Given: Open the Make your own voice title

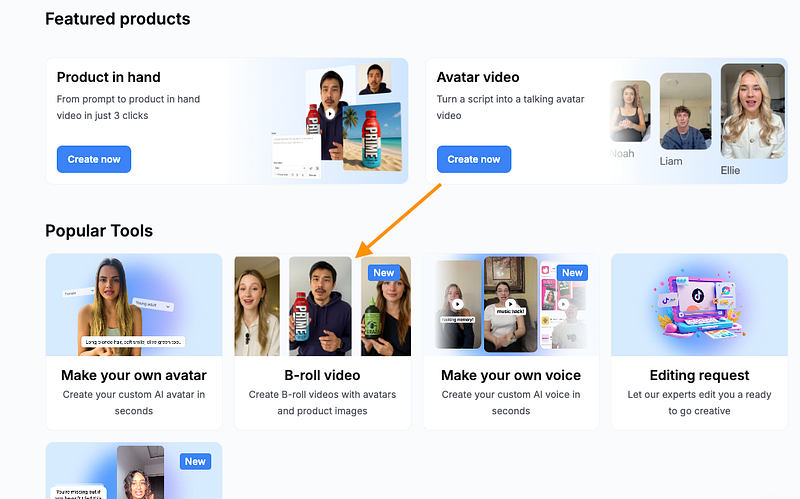Looking at the screenshot, I should [511, 376].
